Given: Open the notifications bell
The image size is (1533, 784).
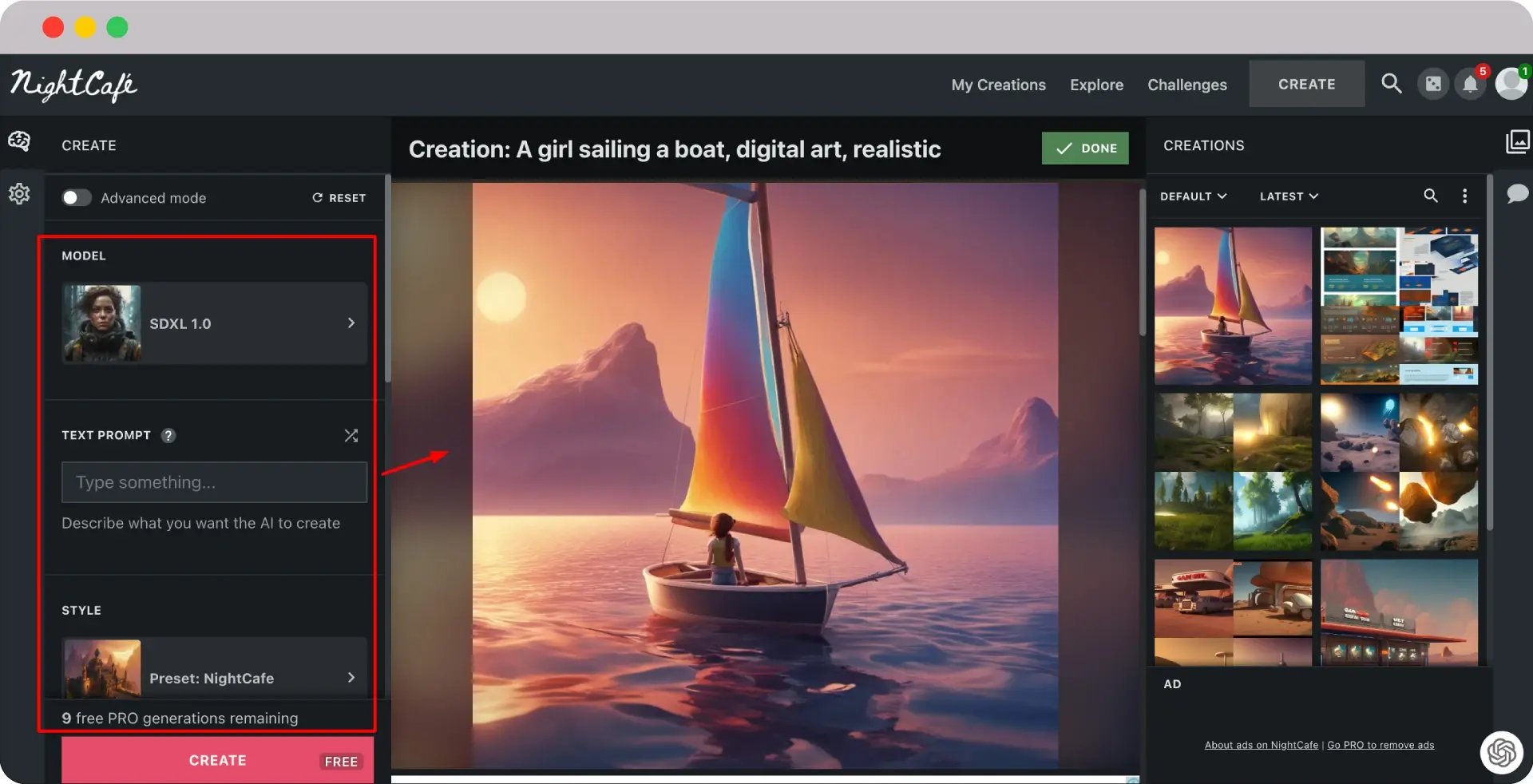Looking at the screenshot, I should tap(1470, 85).
